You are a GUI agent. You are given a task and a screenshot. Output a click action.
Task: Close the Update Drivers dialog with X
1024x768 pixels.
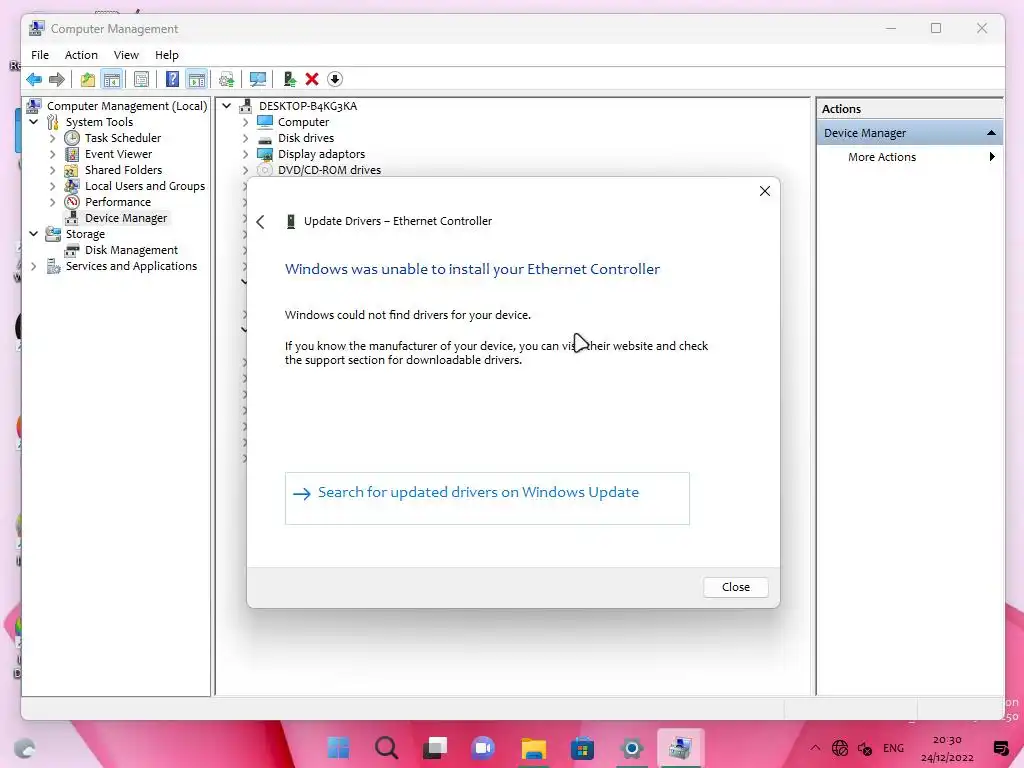tap(765, 191)
